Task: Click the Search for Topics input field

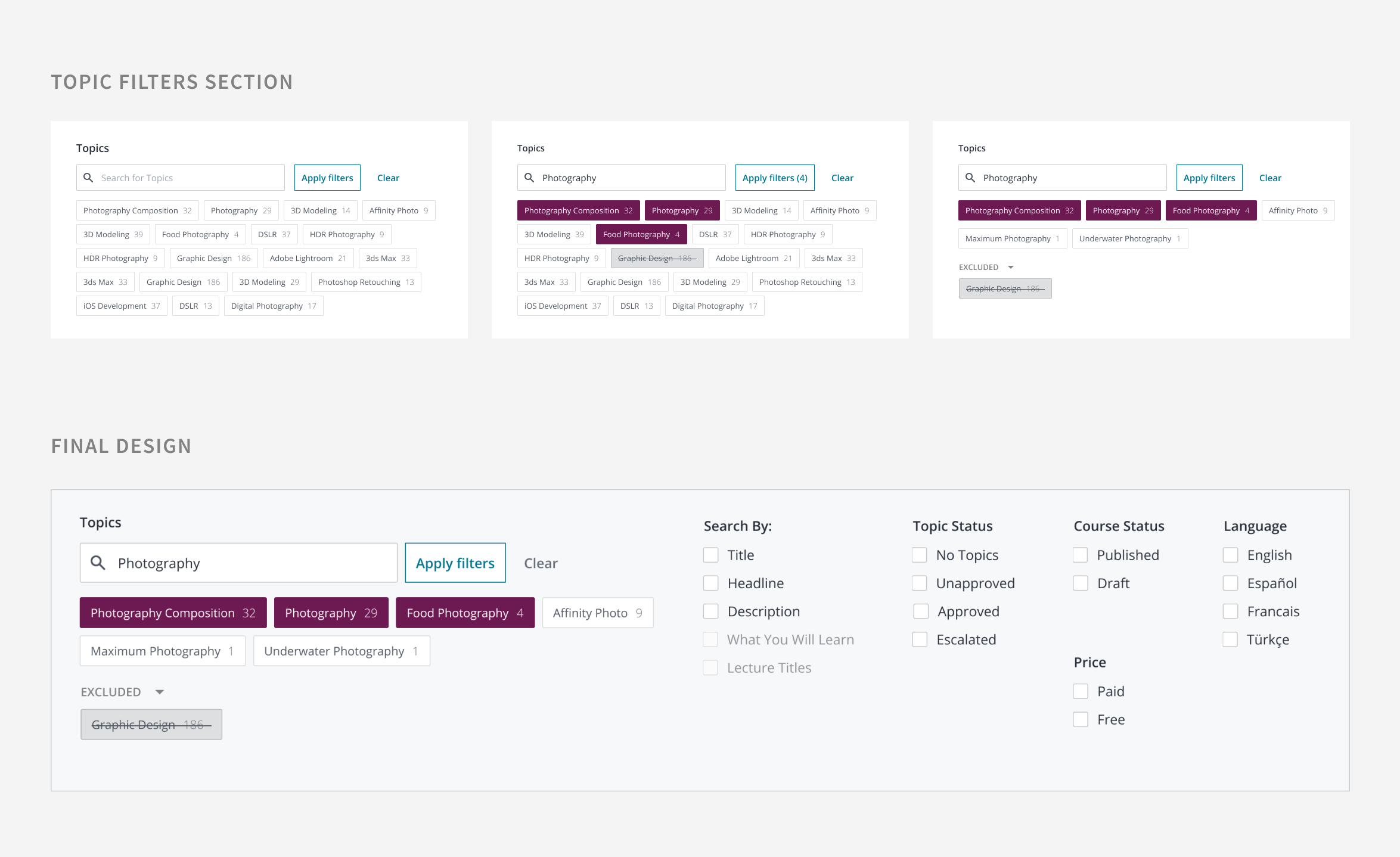Action: (181, 178)
